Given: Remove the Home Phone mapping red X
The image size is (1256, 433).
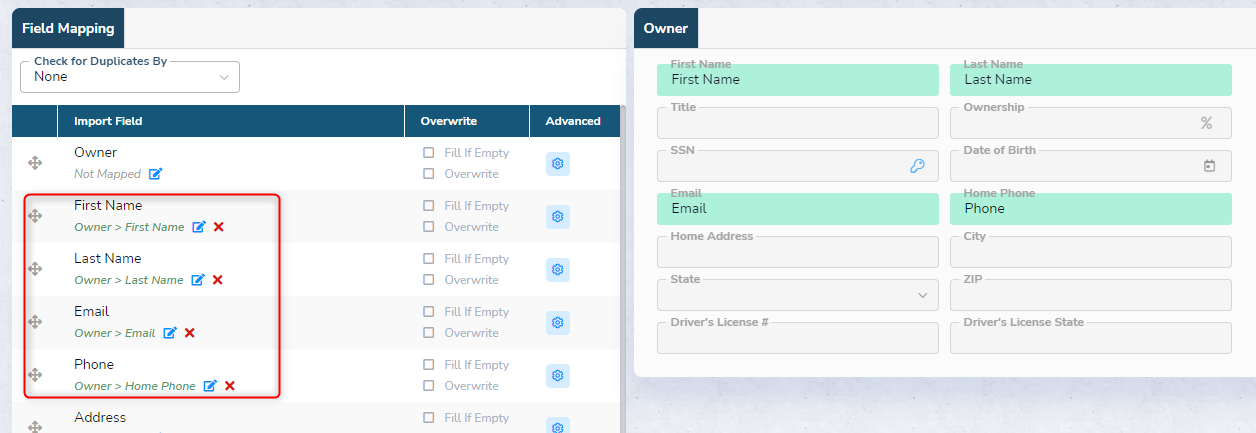Looking at the screenshot, I should (x=229, y=386).
